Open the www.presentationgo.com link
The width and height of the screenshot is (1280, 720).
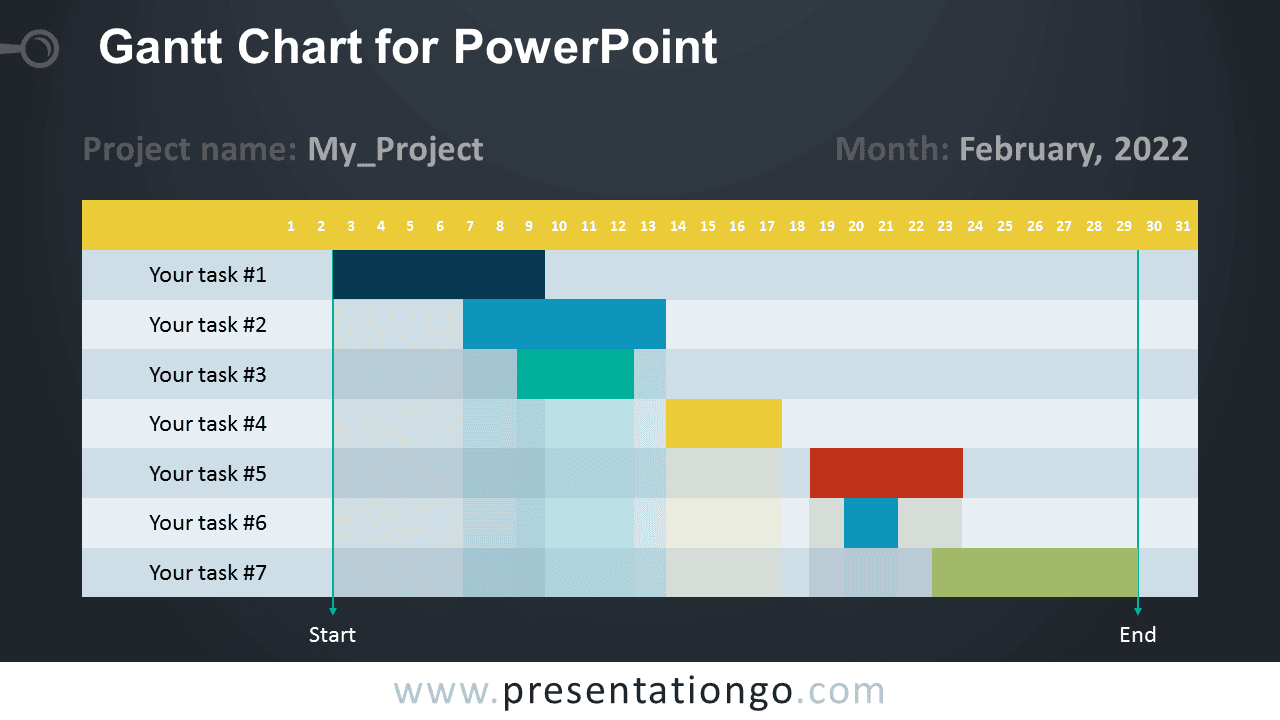(640, 691)
